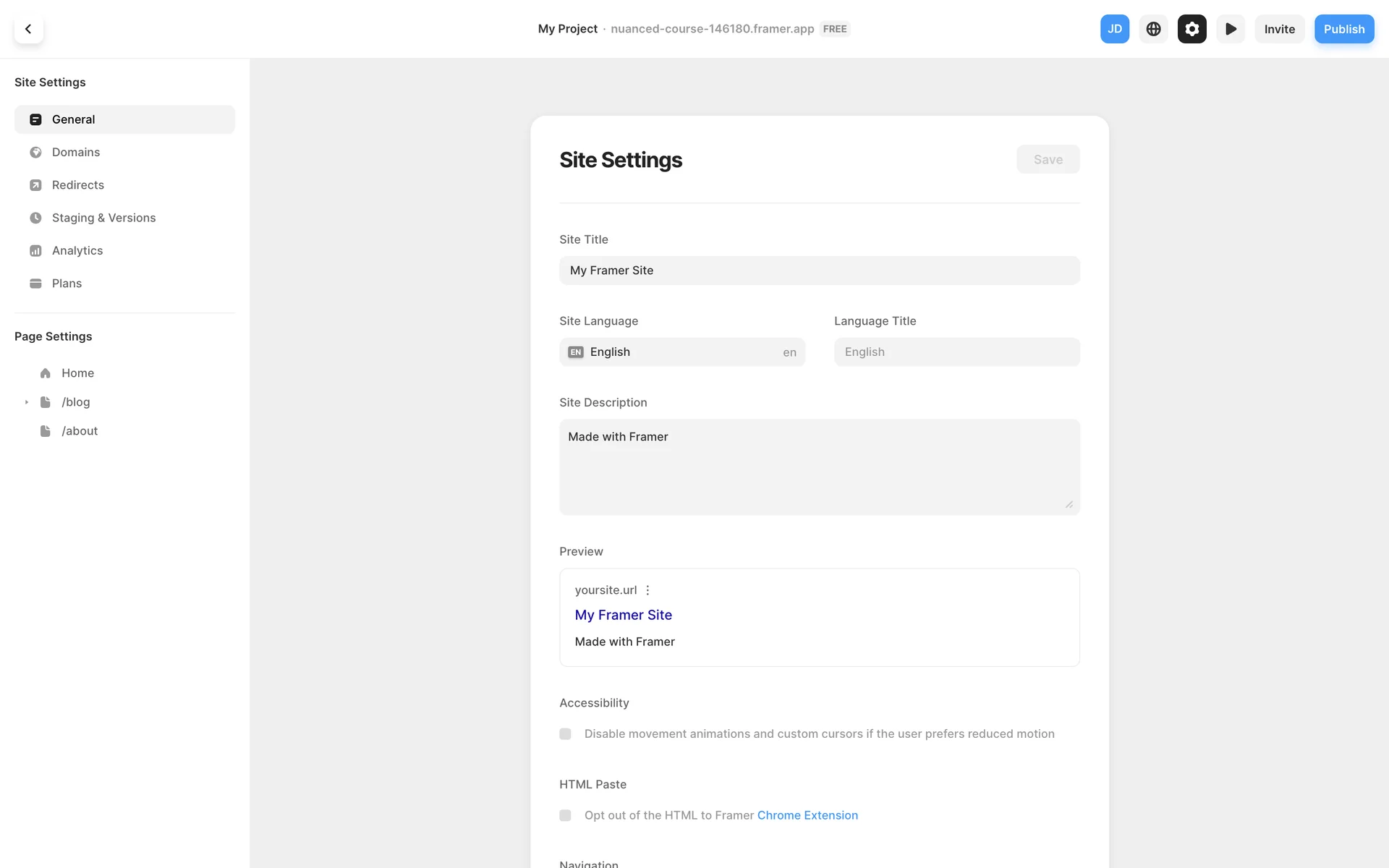
Task: Open the Plans sidebar item
Action: point(67,284)
